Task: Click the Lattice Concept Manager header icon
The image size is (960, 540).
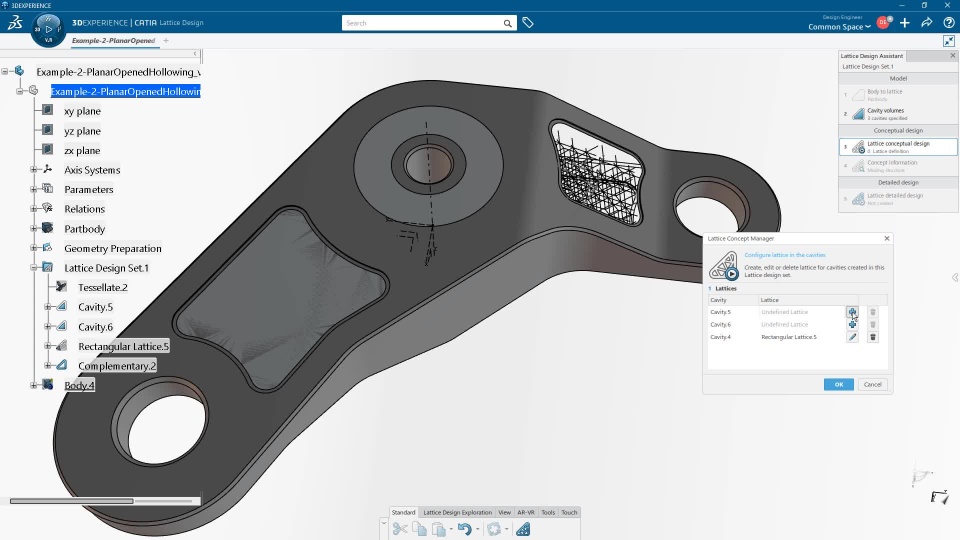Action: click(724, 265)
